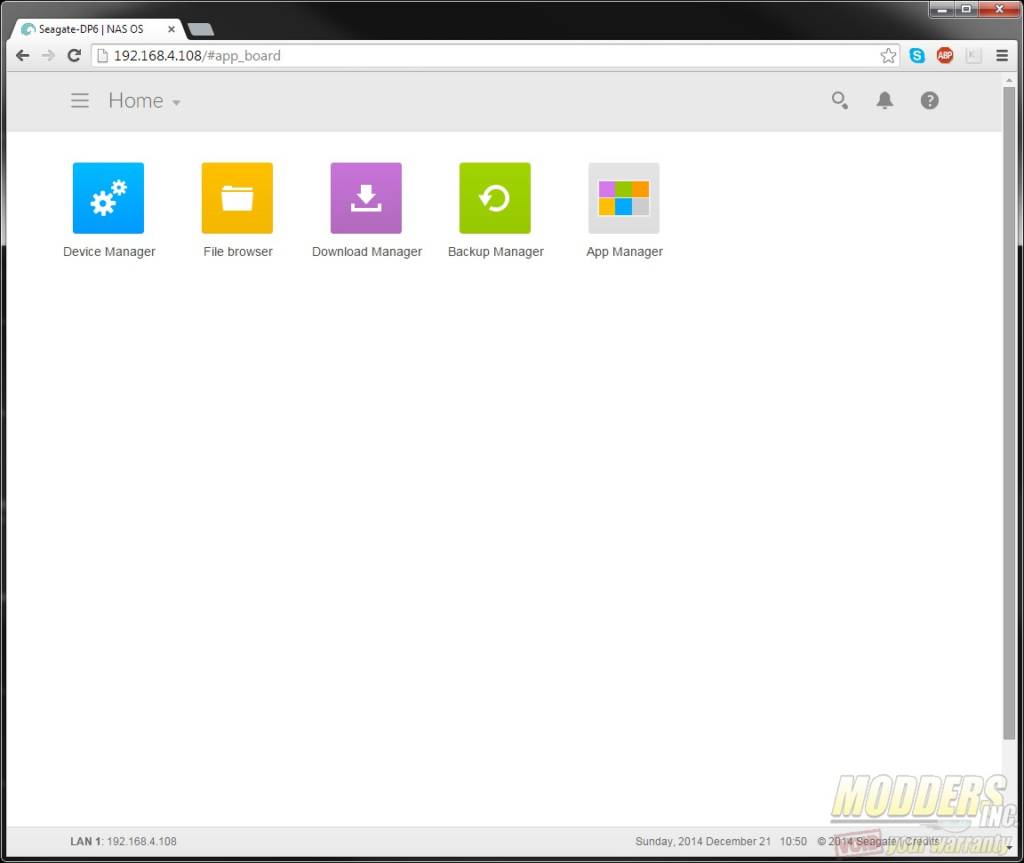
Task: Reload the page with refresh button
Action: click(74, 56)
